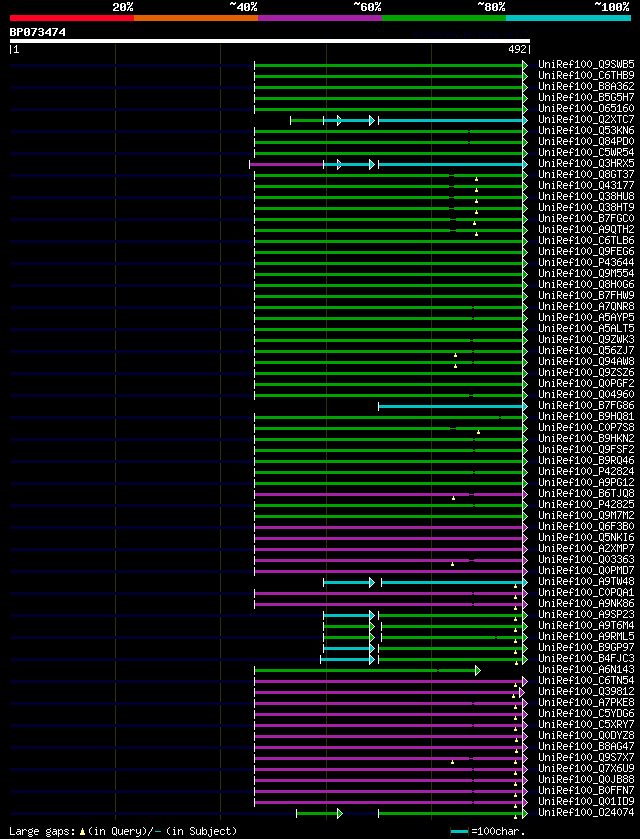
Task: Pick the UniRef100_A9NK86 label
Action: tap(586, 604)
